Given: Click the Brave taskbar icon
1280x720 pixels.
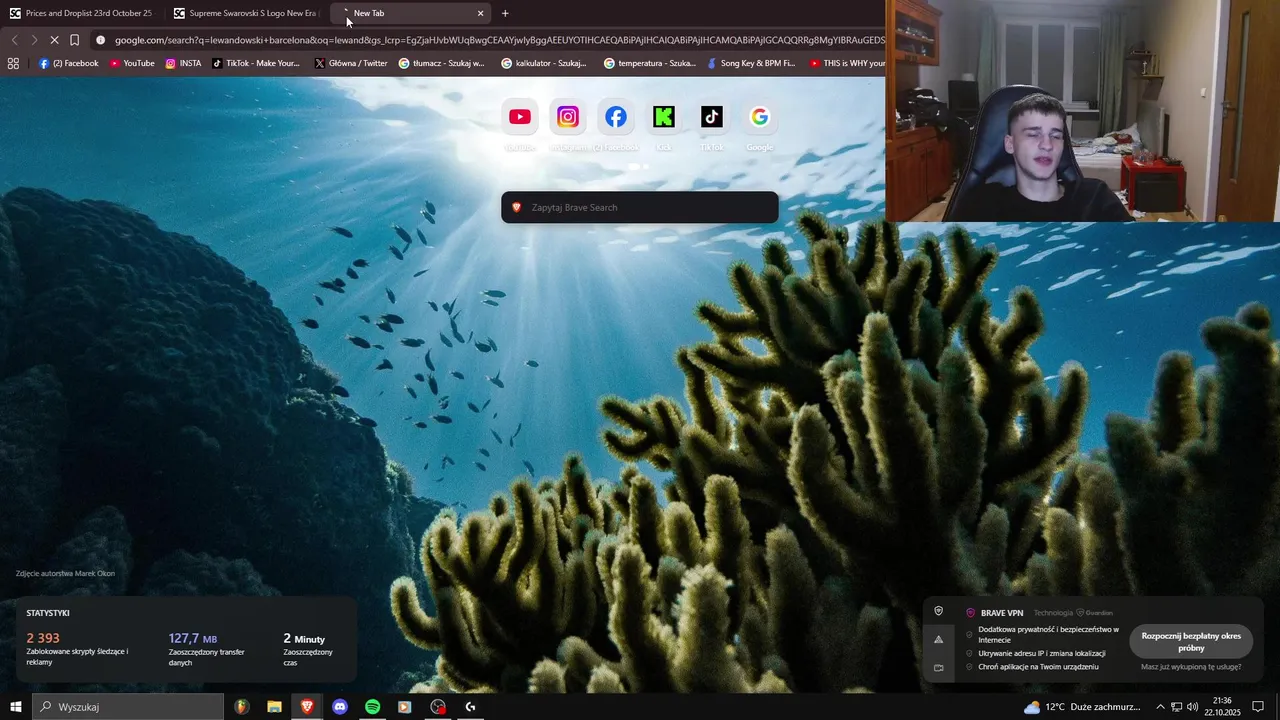Looking at the screenshot, I should (x=307, y=707).
